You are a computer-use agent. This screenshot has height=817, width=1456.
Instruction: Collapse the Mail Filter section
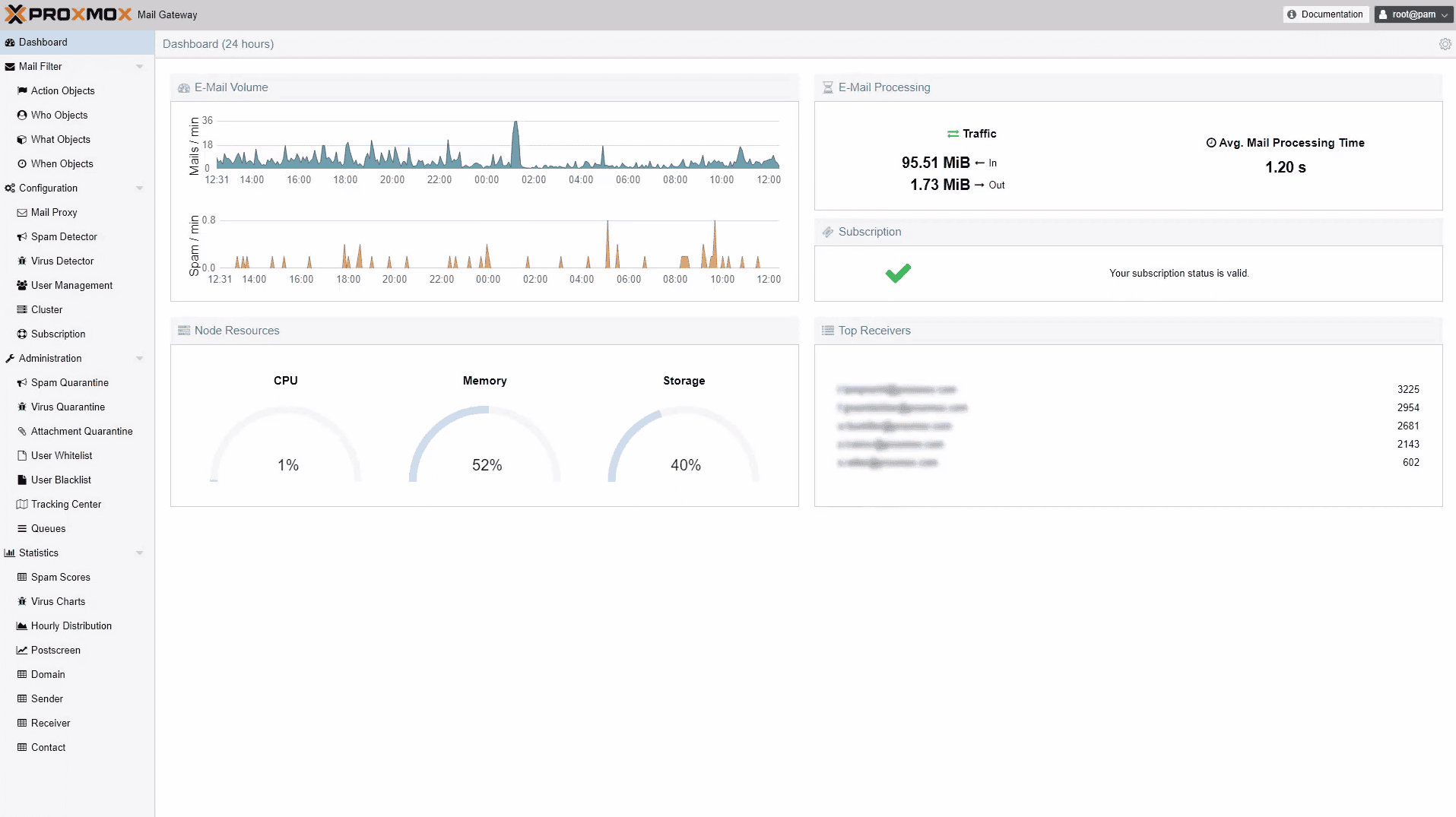tap(140, 66)
